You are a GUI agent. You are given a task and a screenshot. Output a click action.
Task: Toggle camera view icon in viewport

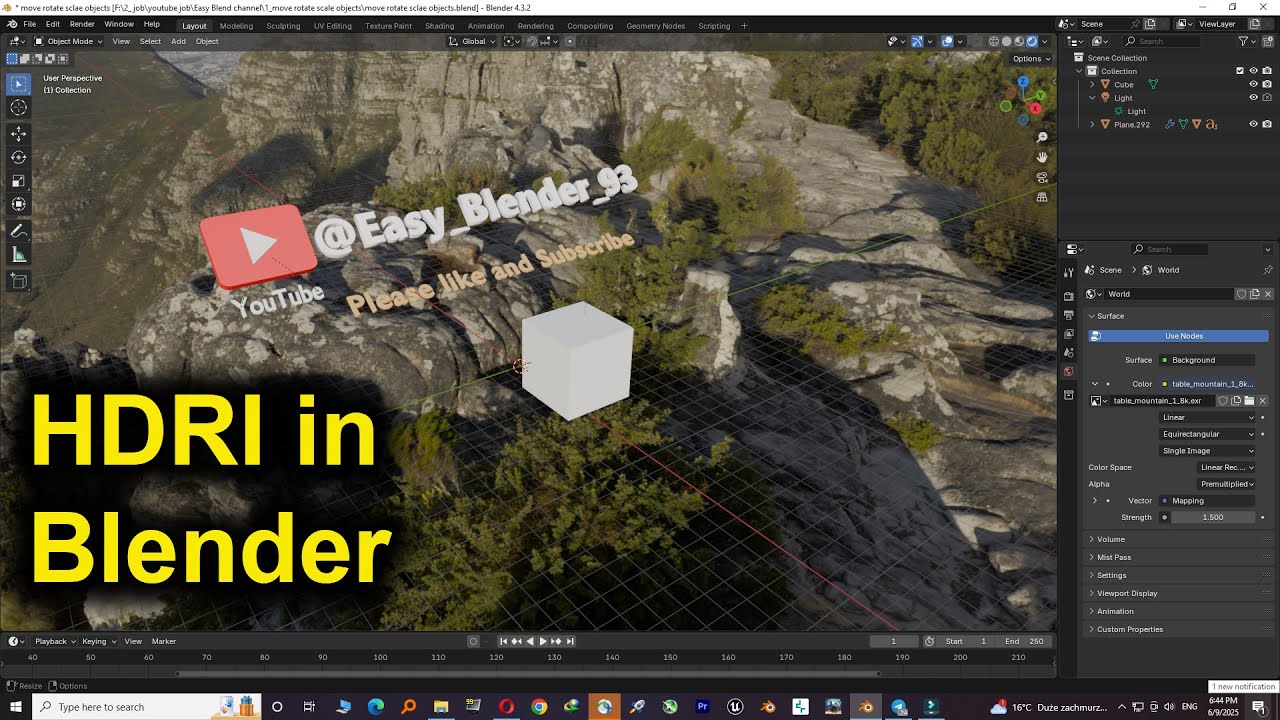click(1042, 177)
